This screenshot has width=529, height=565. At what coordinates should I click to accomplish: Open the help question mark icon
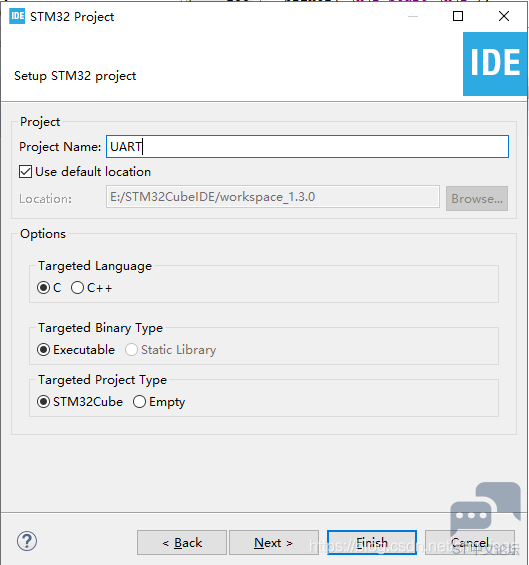tap(27, 541)
